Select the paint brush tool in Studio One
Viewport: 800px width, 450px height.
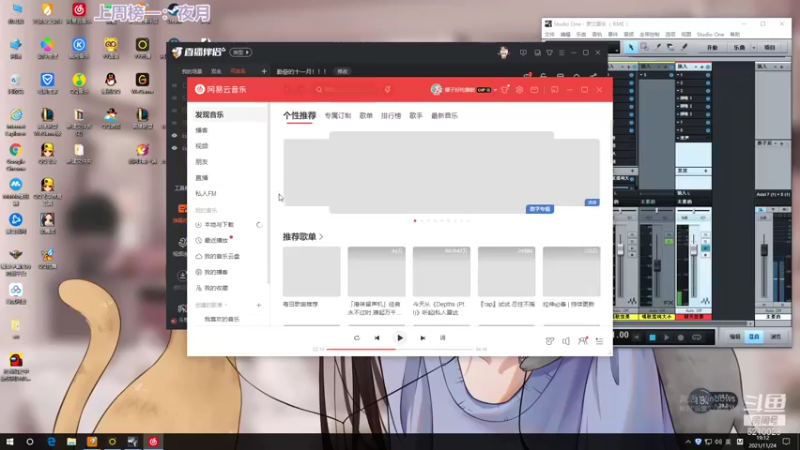pos(684,47)
